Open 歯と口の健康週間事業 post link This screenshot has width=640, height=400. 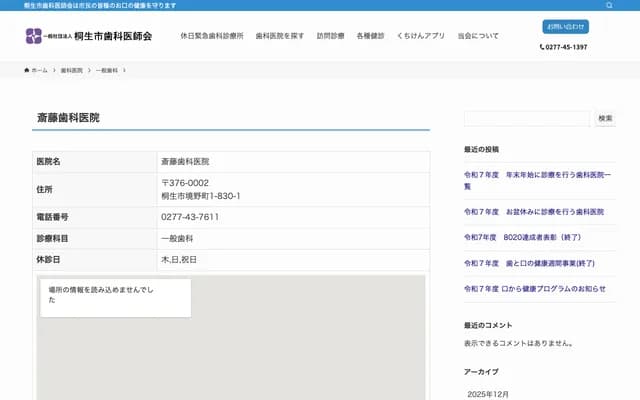pyautogui.click(x=529, y=263)
